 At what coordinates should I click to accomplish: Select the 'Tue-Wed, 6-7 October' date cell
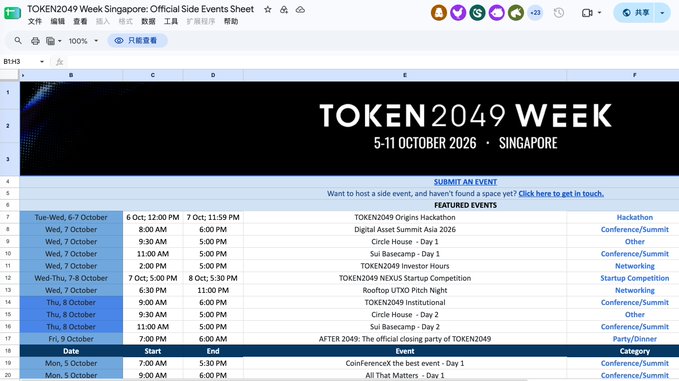71,217
